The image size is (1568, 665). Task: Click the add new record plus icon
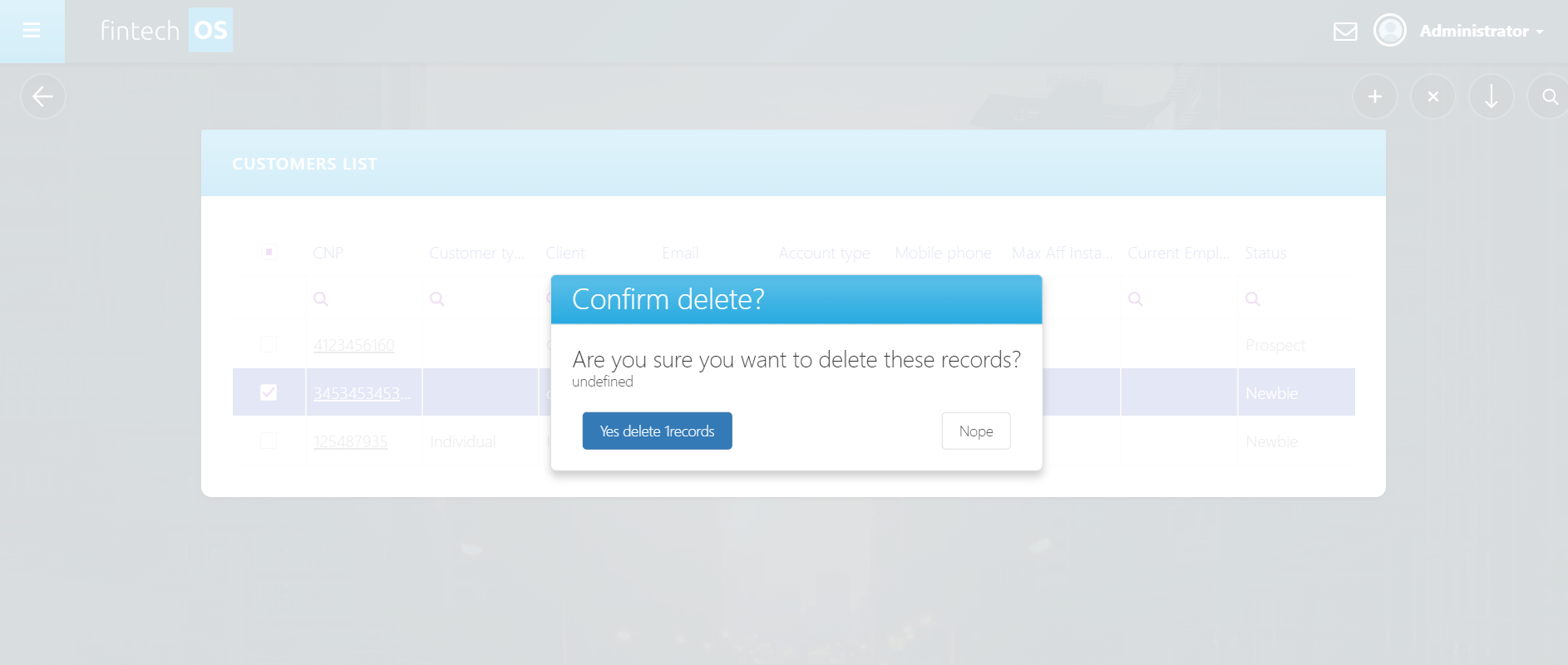pyautogui.click(x=1374, y=96)
